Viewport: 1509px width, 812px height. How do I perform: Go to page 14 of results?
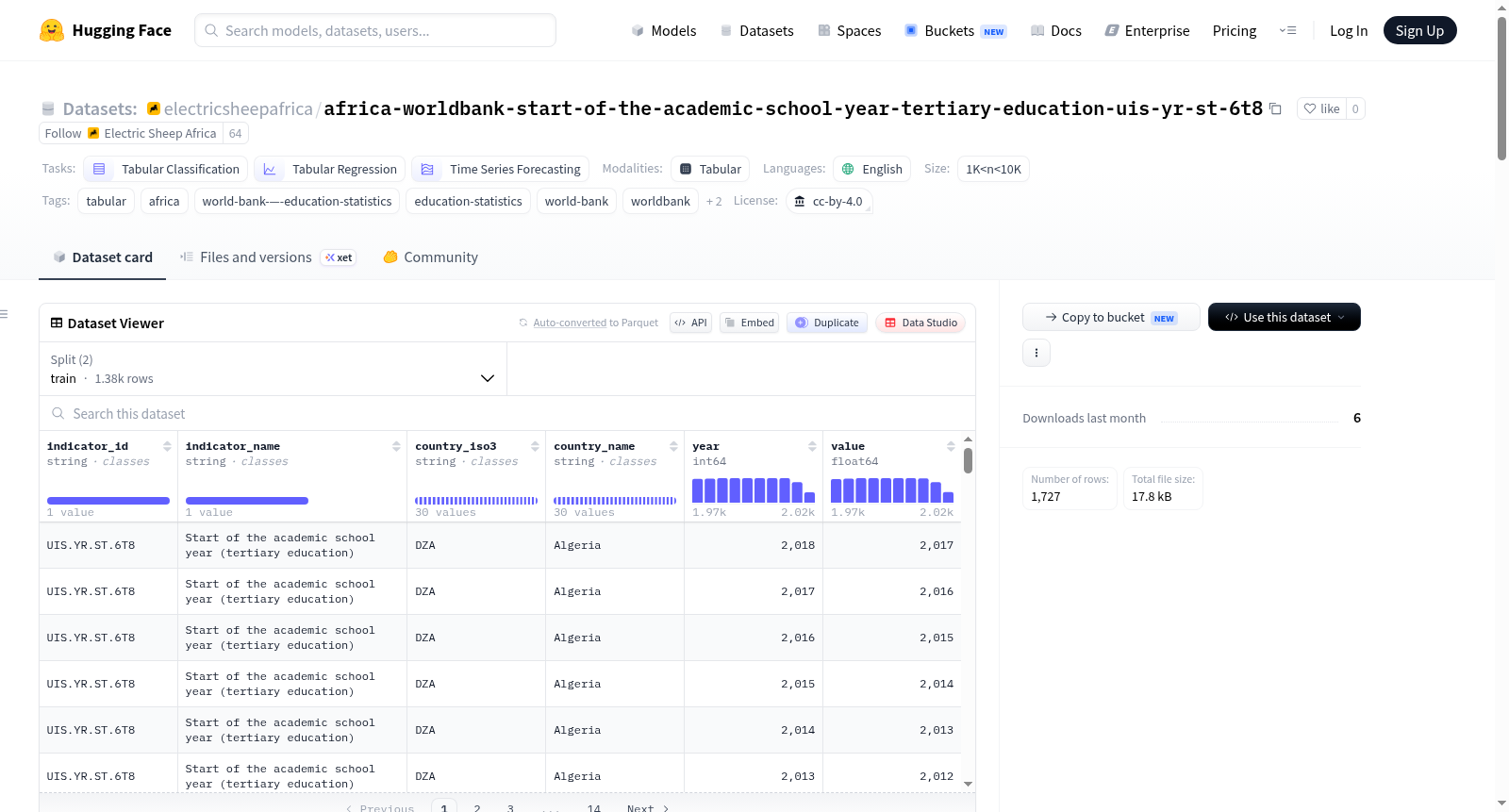[594, 808]
